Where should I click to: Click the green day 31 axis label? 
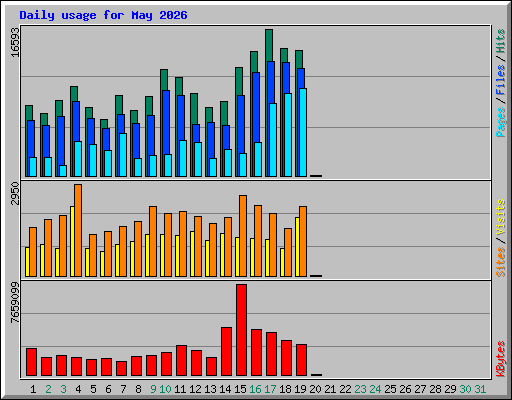click(480, 389)
